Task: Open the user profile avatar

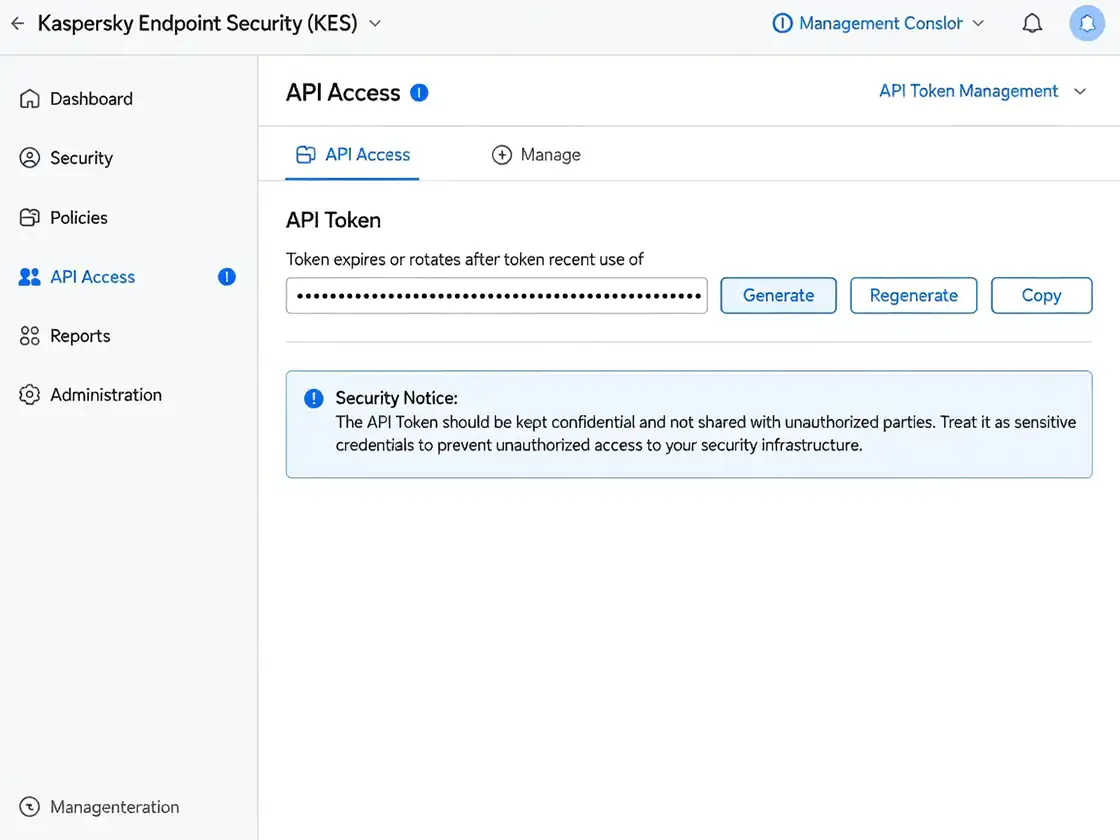Action: click(x=1086, y=24)
